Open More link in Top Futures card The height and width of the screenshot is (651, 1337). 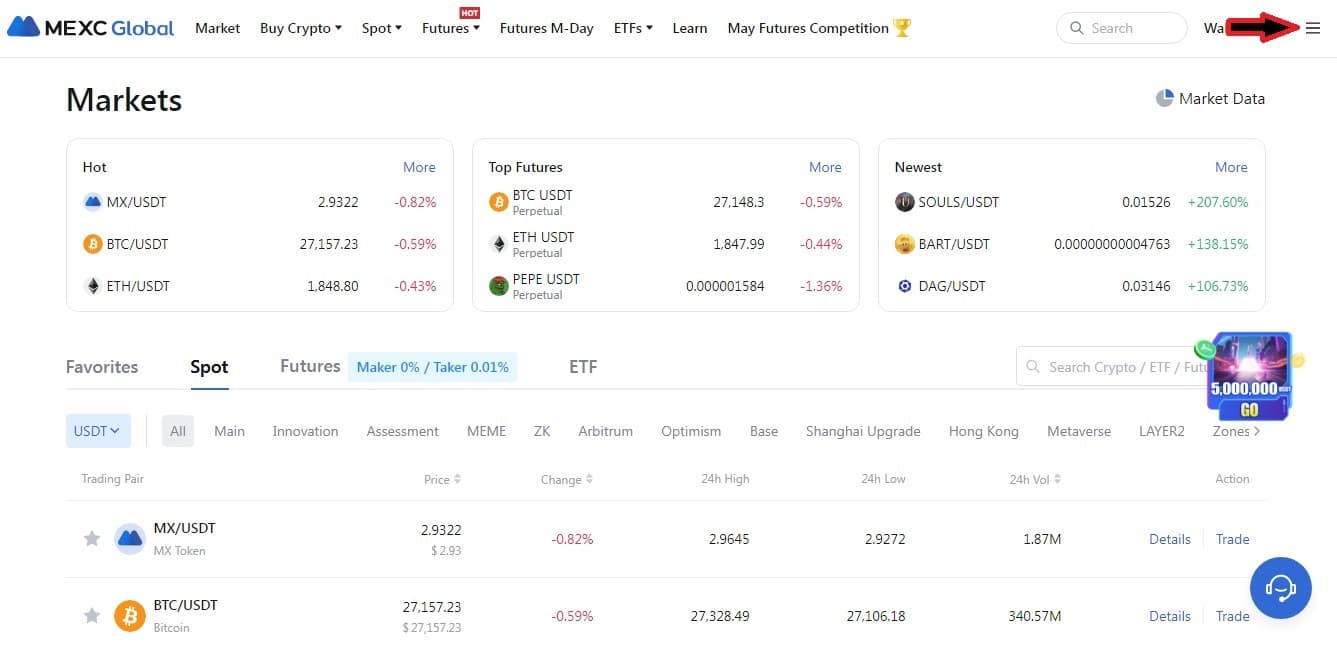825,167
